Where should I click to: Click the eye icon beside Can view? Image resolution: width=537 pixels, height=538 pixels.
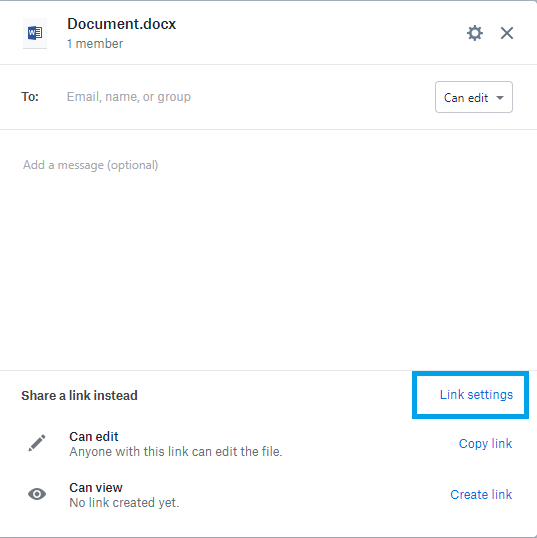tap(37, 494)
